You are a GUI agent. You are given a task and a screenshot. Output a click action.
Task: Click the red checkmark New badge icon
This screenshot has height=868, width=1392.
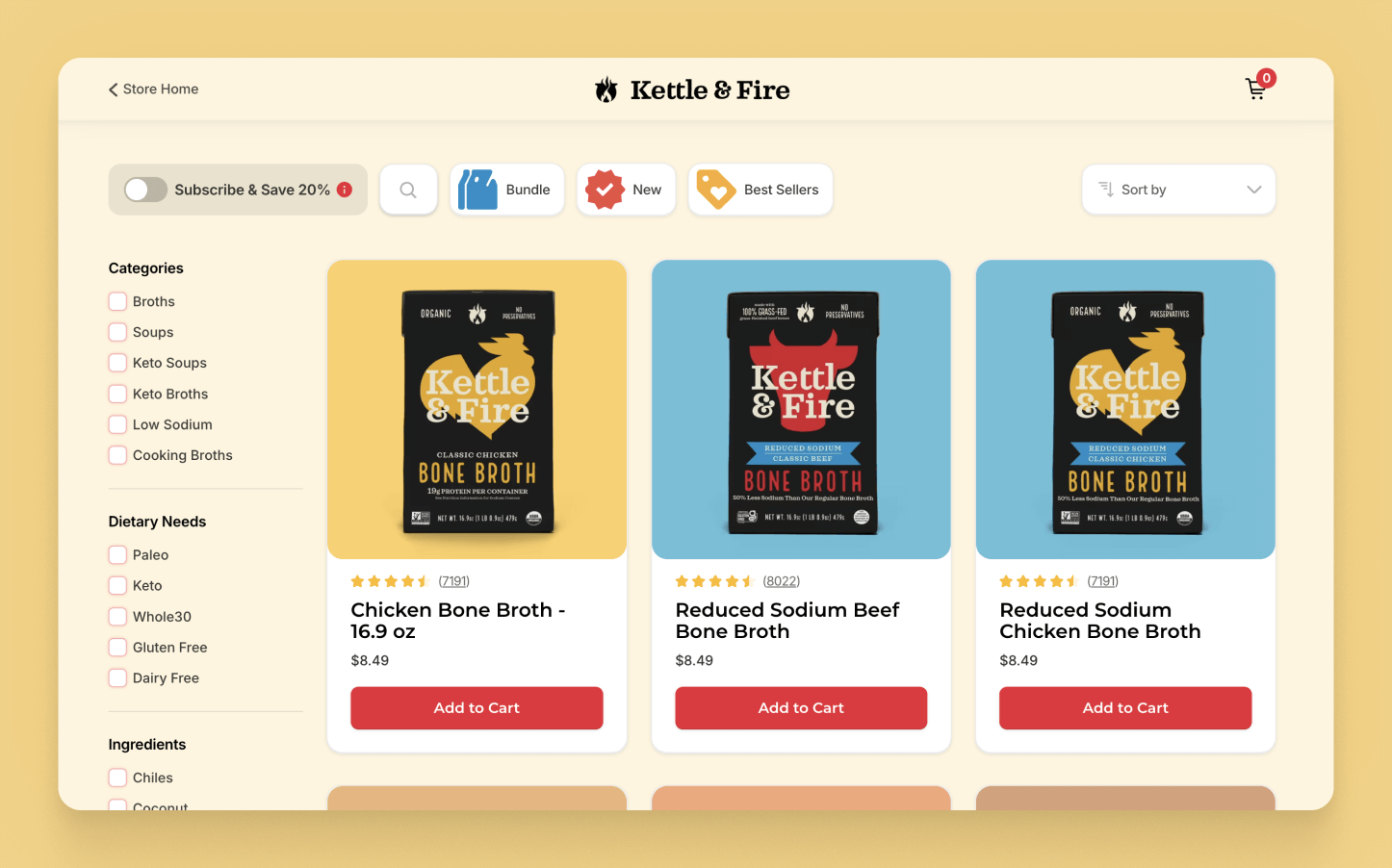[x=605, y=190]
